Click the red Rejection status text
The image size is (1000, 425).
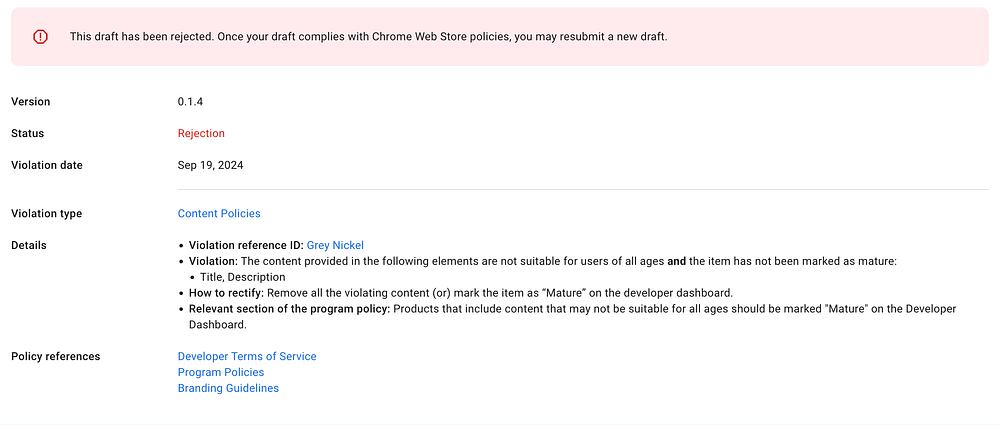pyautogui.click(x=201, y=133)
